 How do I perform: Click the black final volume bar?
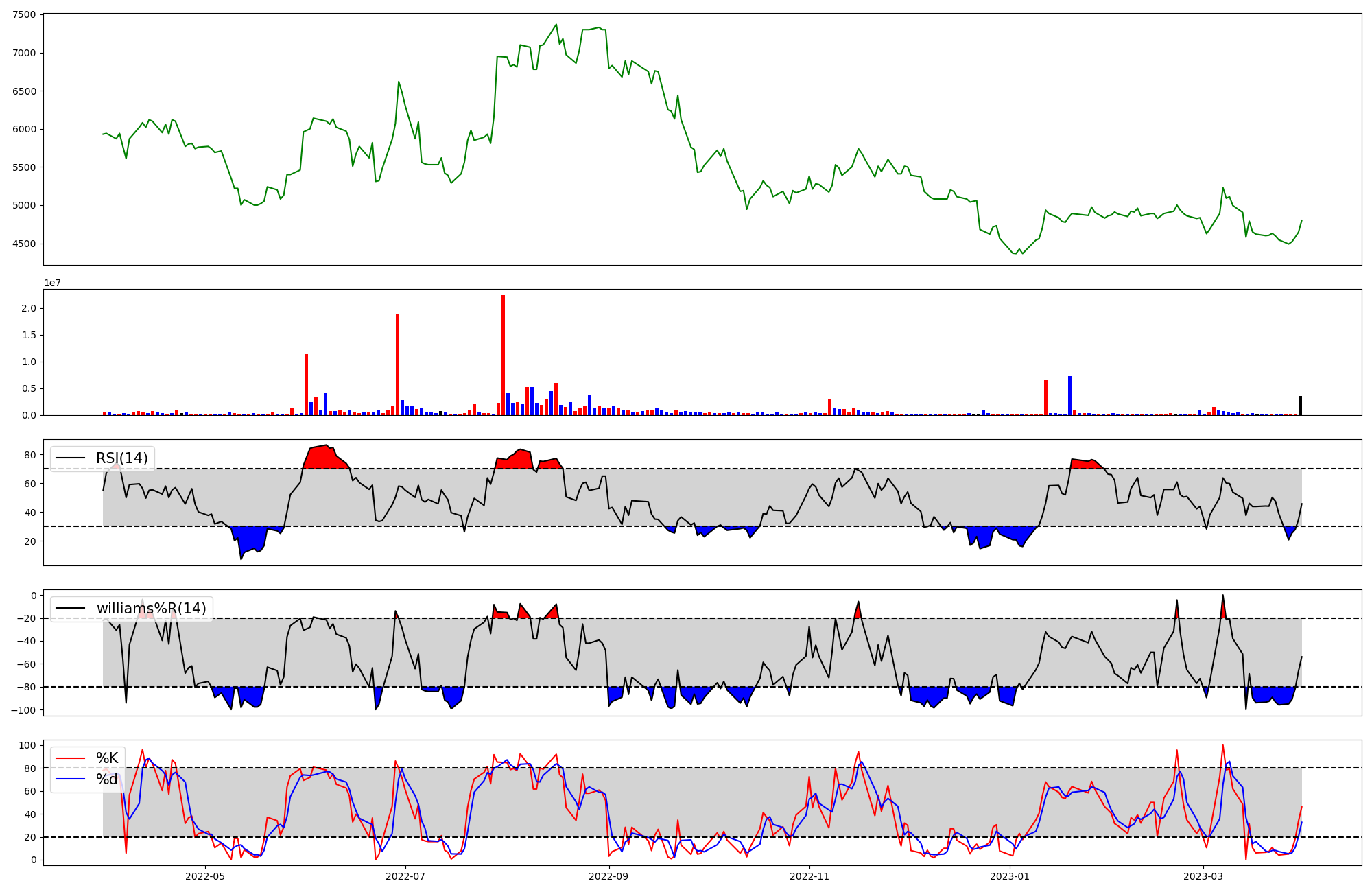point(1300,406)
